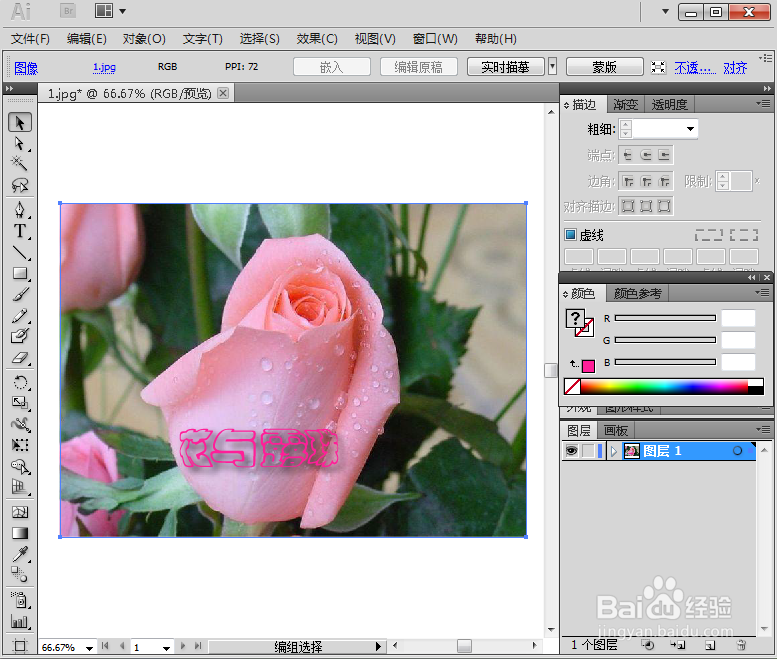This screenshot has width=777, height=659.
Task: Open the 编组选择 status bar arrow
Action: click(378, 646)
